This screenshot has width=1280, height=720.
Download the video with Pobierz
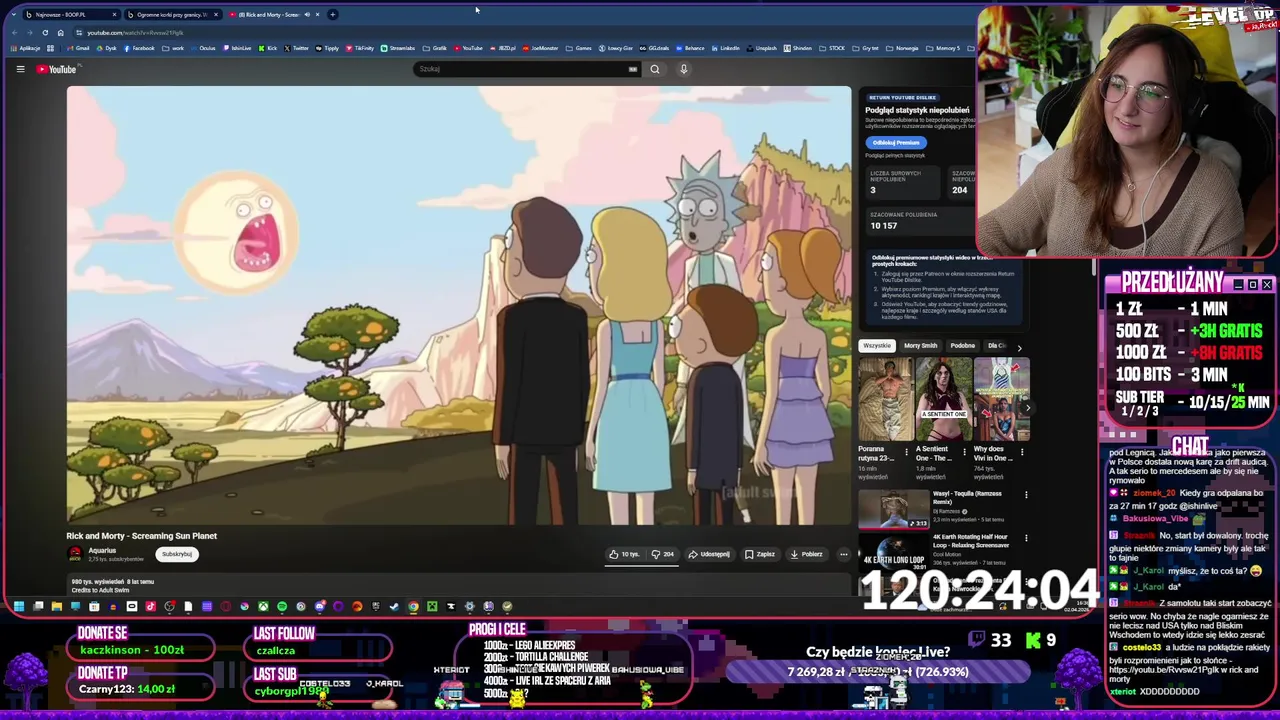[x=806, y=554]
